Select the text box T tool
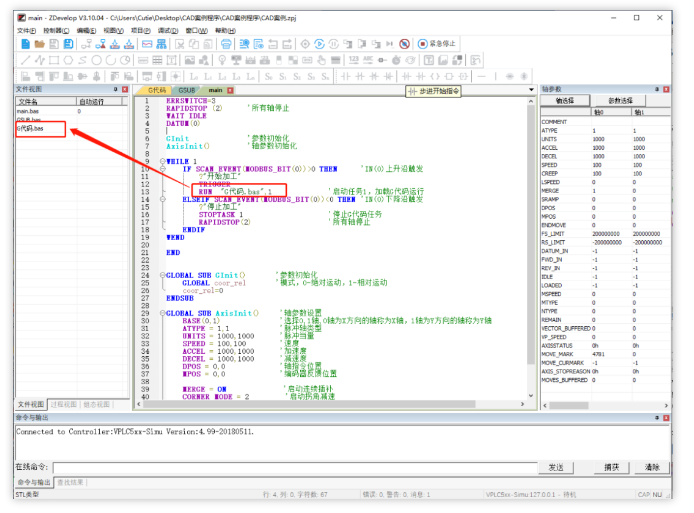This screenshot has height=513, width=694. 171,60
